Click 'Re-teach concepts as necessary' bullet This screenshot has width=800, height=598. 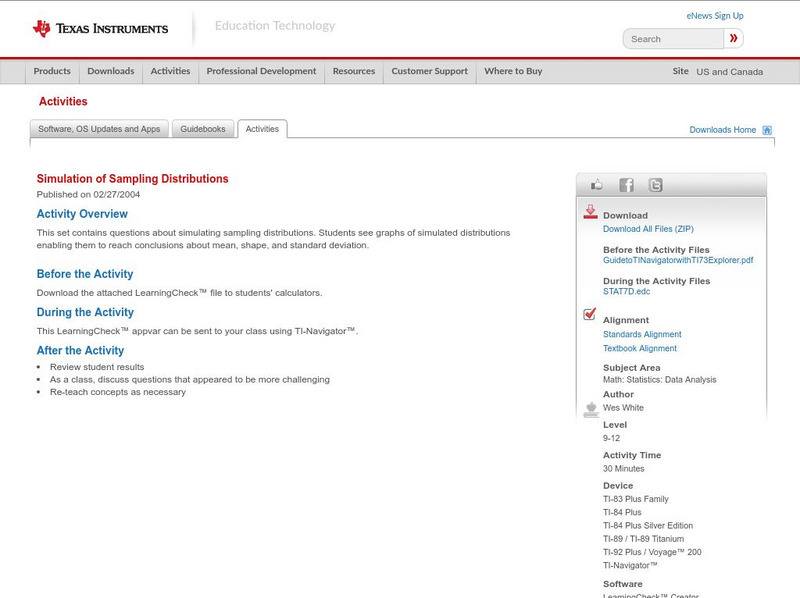click(x=118, y=392)
